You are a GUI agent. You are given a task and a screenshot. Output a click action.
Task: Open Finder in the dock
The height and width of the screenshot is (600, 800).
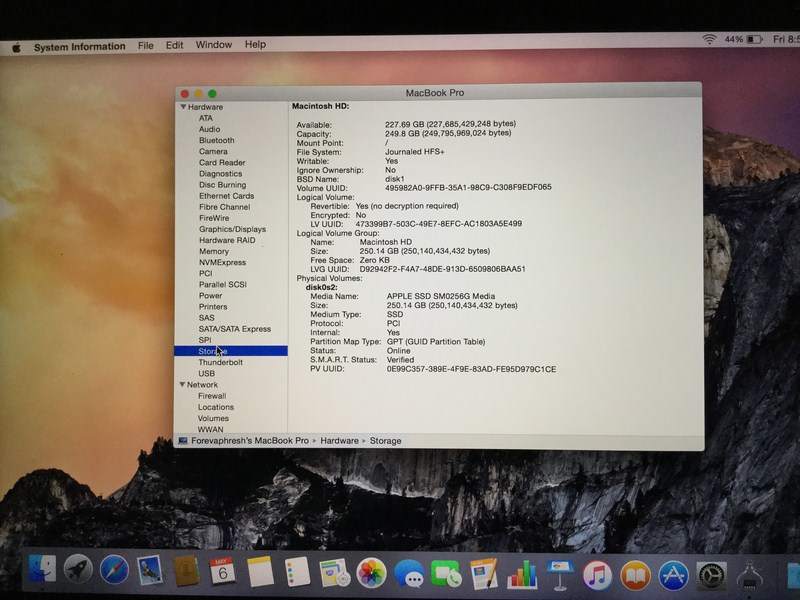(x=42, y=572)
